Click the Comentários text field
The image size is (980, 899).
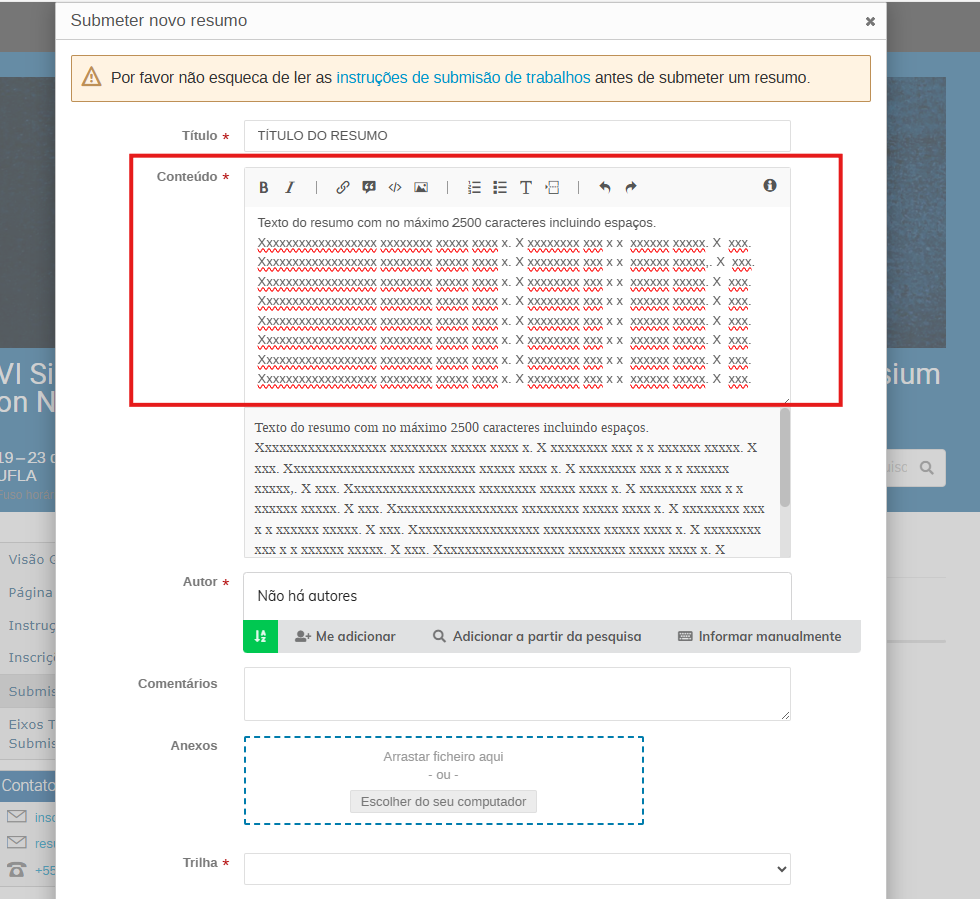pos(517,694)
